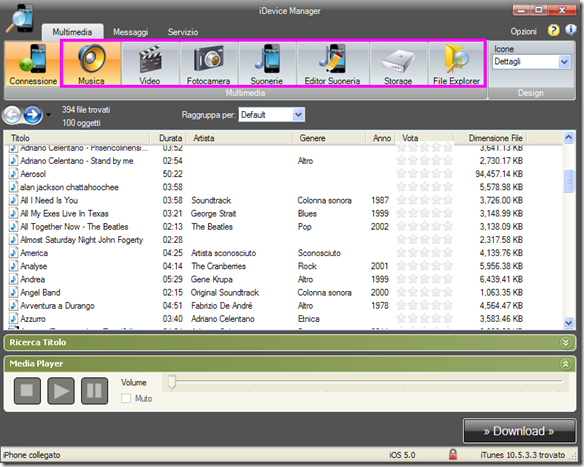Click the song list scrollbar up arrow
The height and width of the screenshot is (467, 584).
coord(569,137)
